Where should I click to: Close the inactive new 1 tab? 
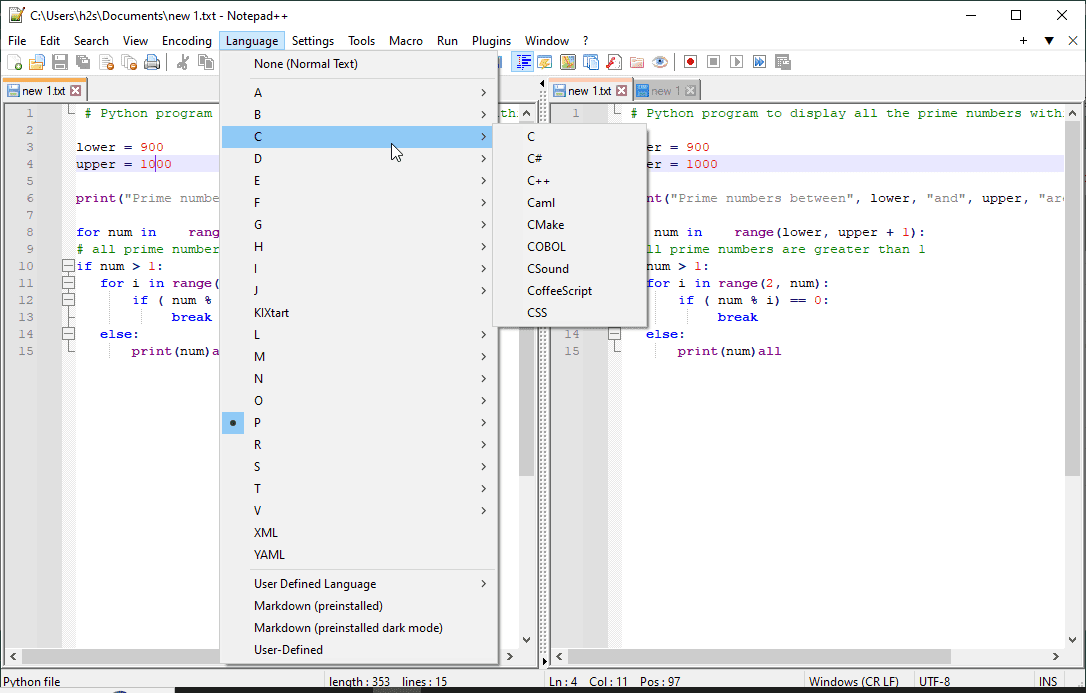coord(690,91)
